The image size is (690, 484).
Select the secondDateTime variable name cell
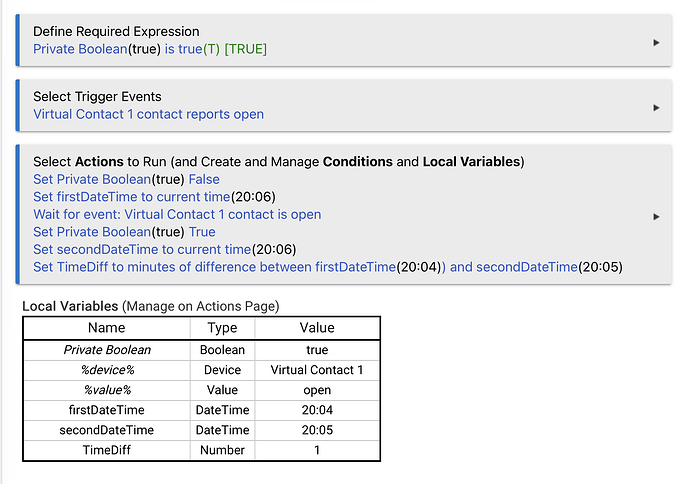(106, 430)
